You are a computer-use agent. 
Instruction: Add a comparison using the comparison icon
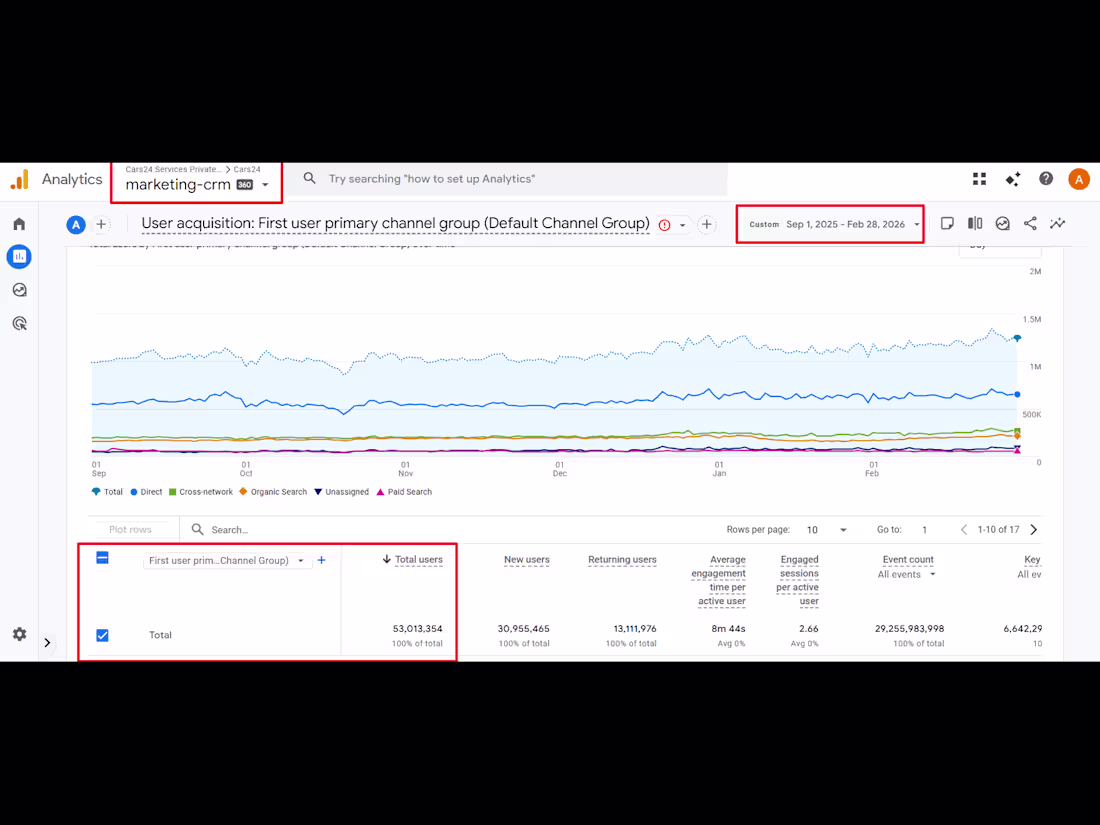(x=975, y=223)
